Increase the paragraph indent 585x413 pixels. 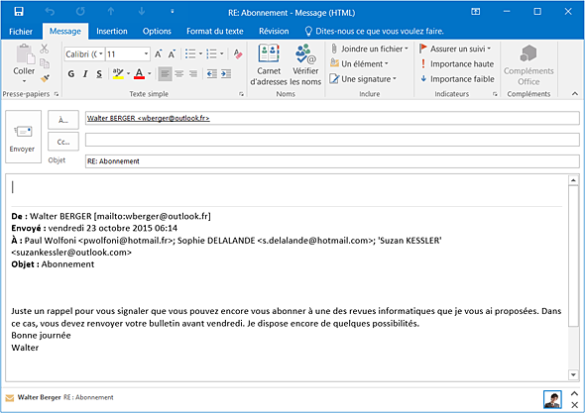[x=226, y=74]
